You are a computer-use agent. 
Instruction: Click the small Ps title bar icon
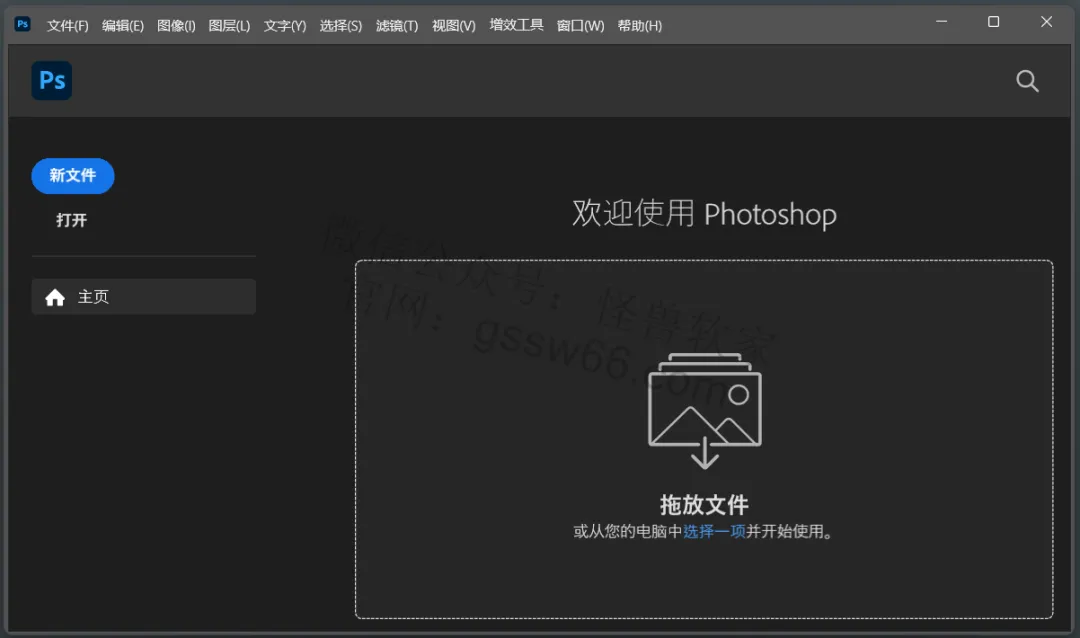[23, 24]
